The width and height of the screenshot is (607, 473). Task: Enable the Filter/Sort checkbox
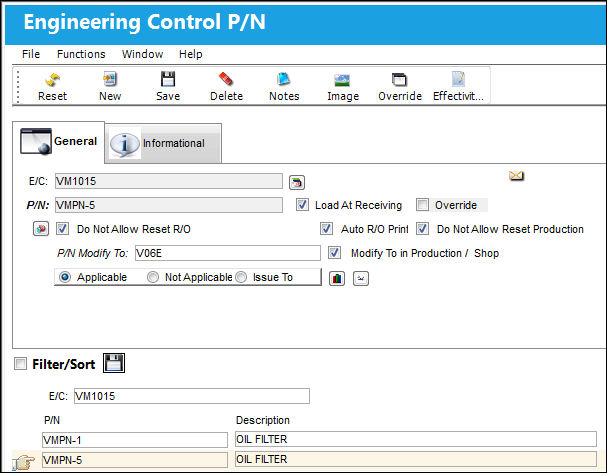tap(20, 363)
